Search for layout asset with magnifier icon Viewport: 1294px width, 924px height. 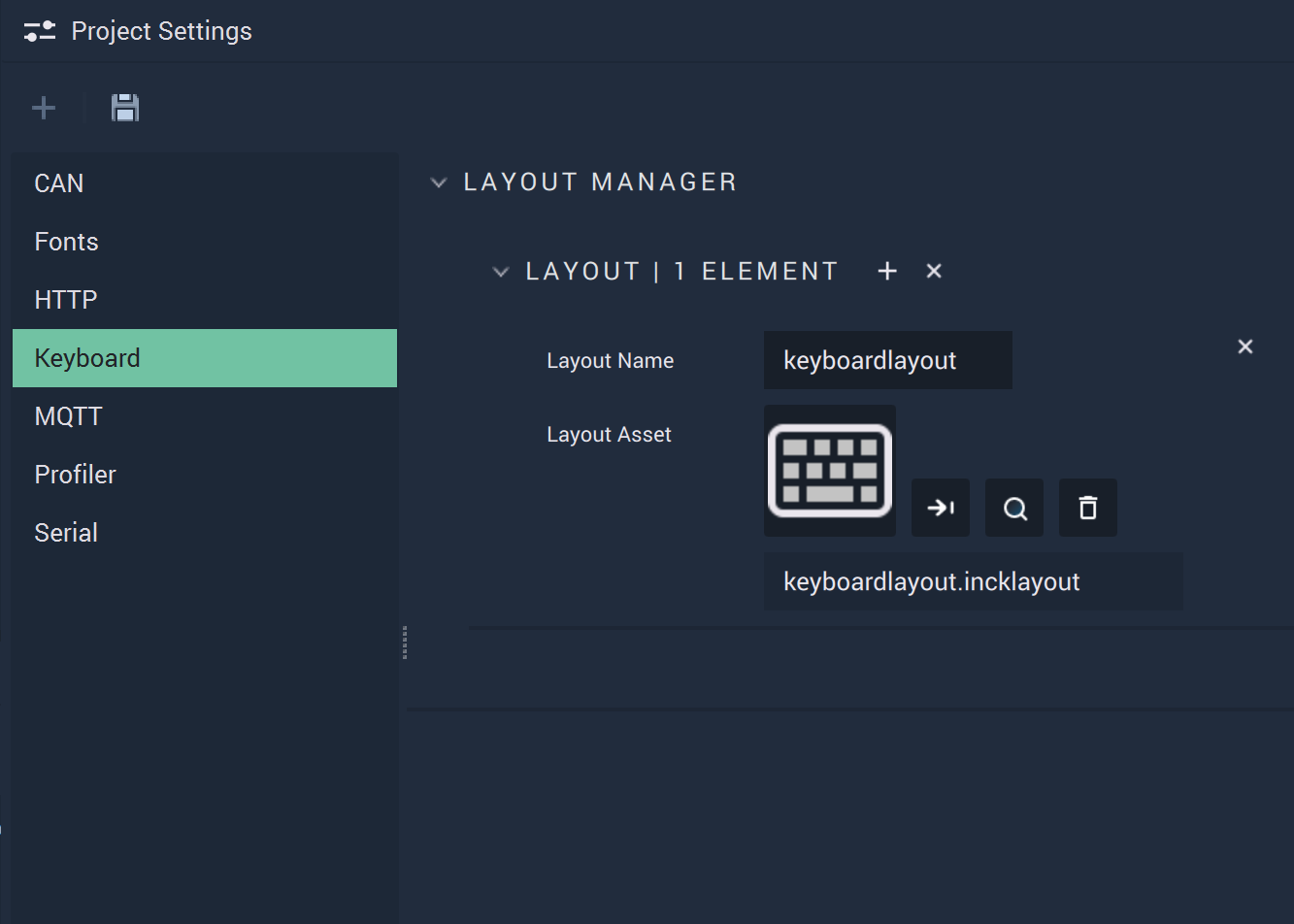[x=1014, y=508]
